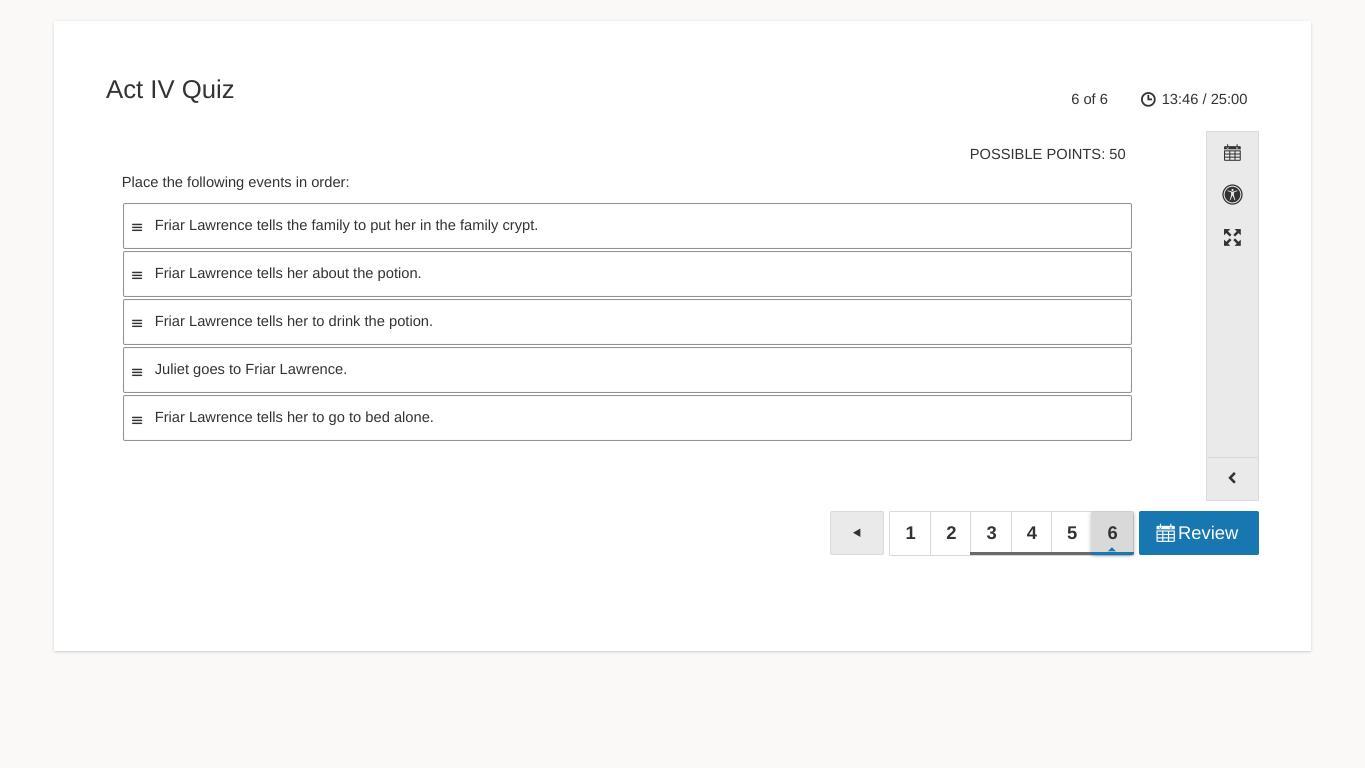
Task: Click the clock timer icon
Action: pyautogui.click(x=1148, y=99)
